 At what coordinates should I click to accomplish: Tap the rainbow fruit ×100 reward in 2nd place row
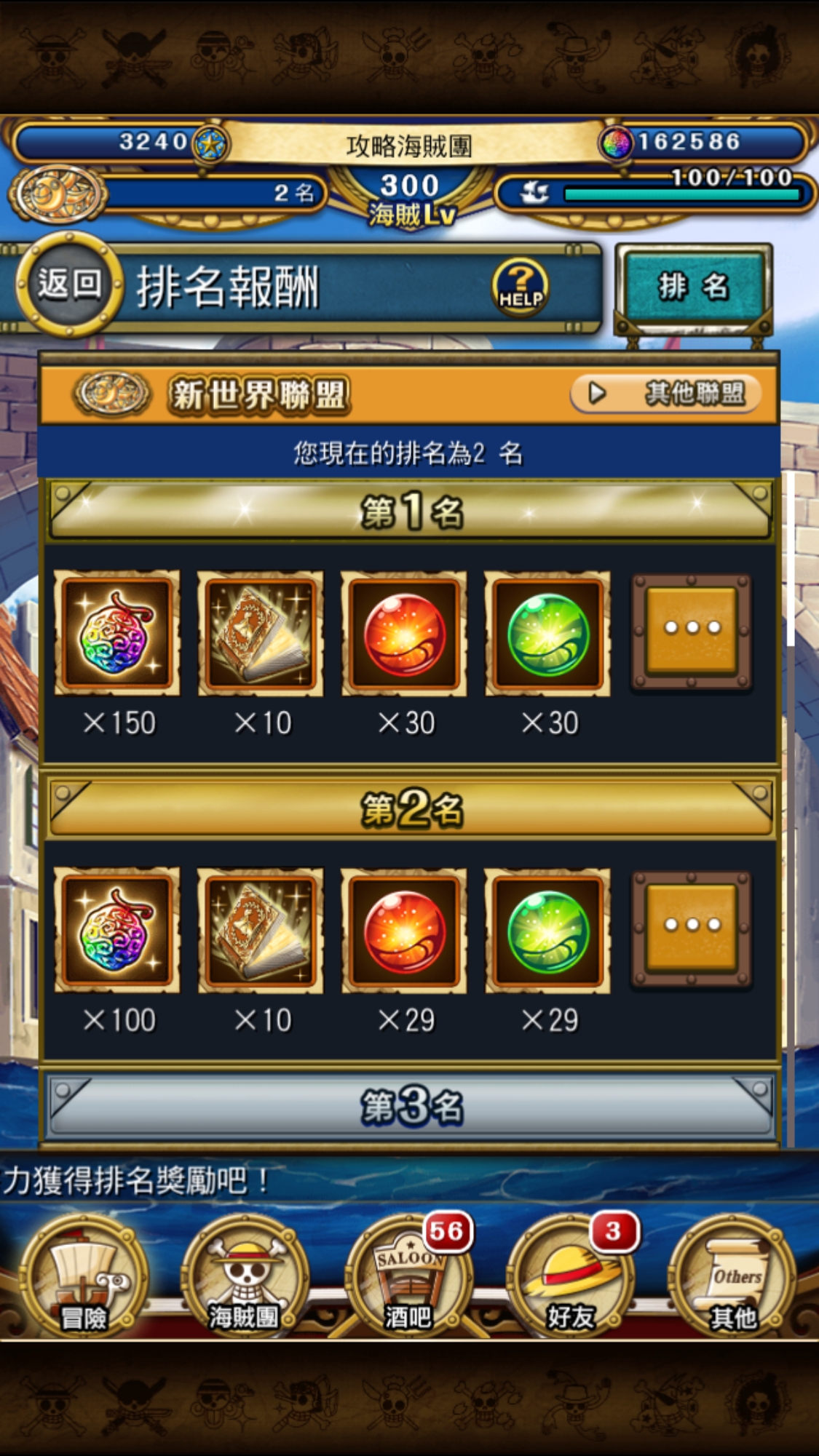pyautogui.click(x=116, y=931)
